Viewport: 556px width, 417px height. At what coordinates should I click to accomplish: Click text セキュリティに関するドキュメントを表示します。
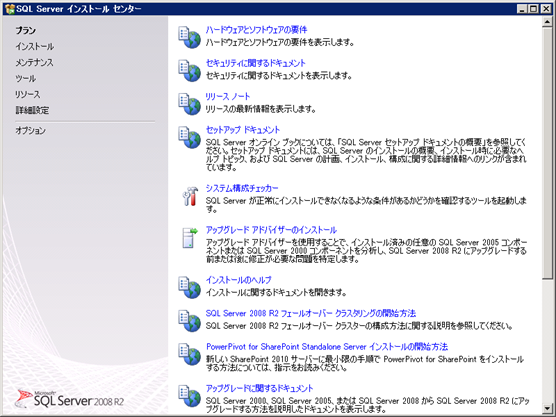(x=279, y=76)
